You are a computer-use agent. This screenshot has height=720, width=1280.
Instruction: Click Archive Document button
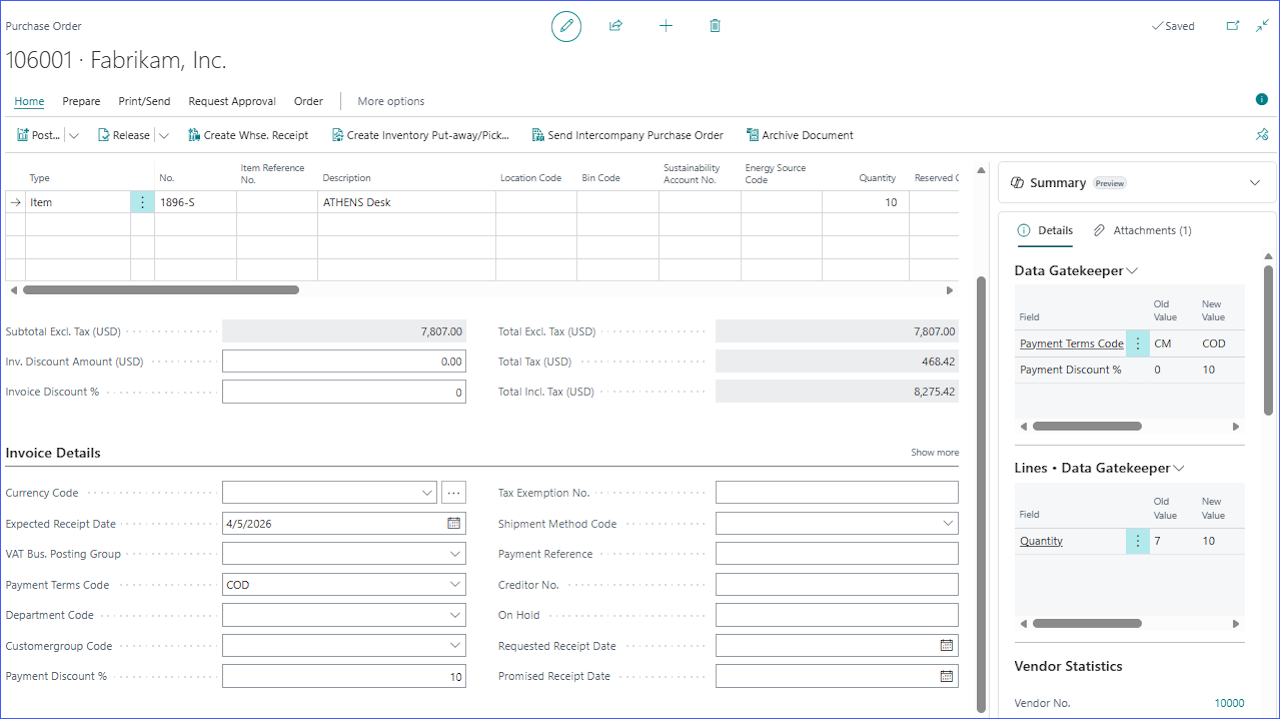pos(799,135)
